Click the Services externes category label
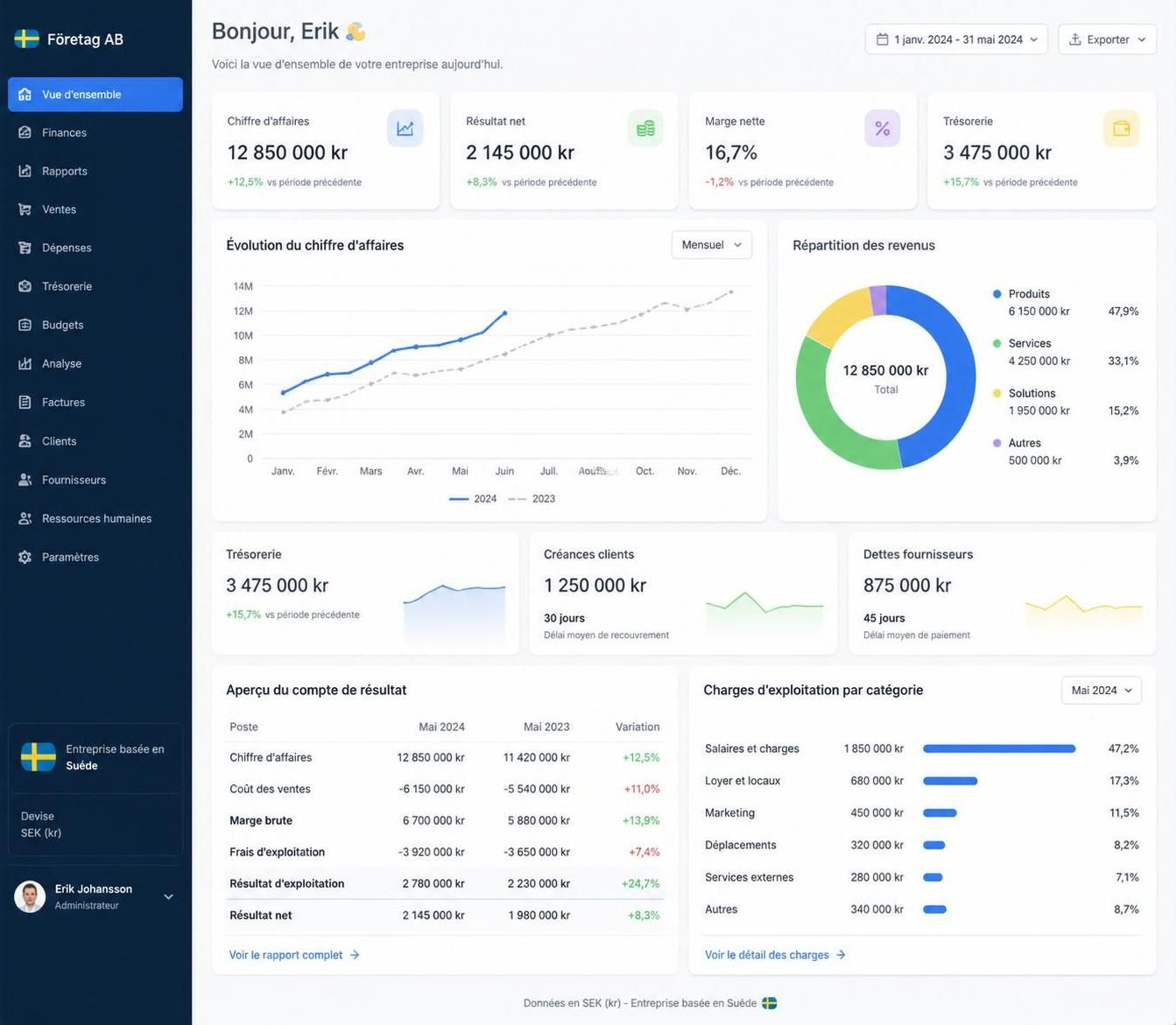This screenshot has width=1176, height=1025. click(x=750, y=878)
